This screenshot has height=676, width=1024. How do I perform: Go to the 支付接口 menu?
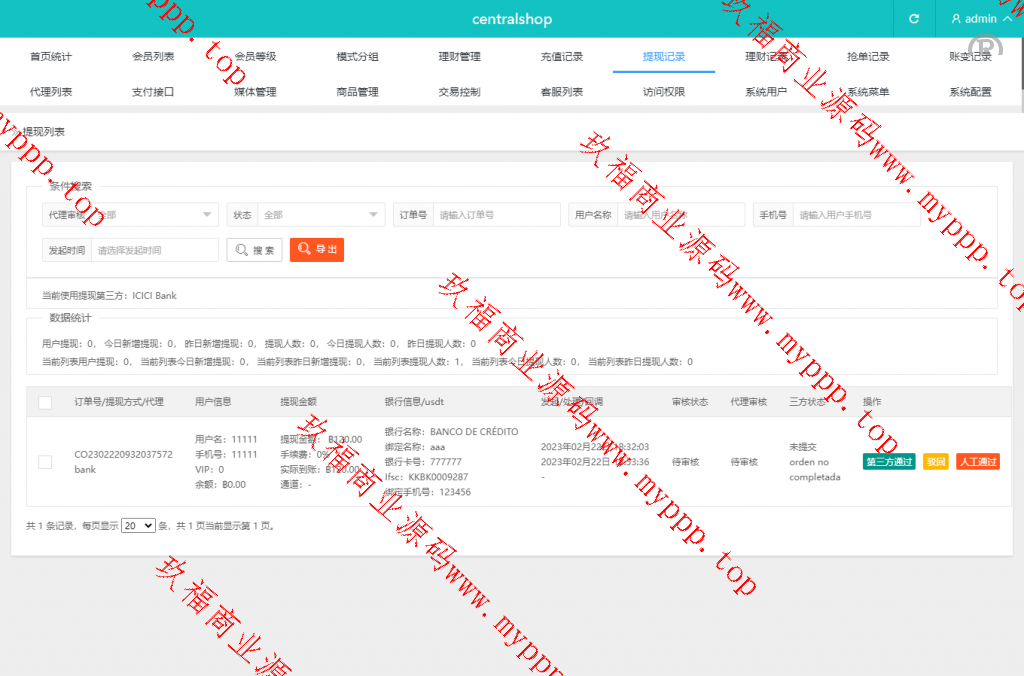(x=153, y=92)
